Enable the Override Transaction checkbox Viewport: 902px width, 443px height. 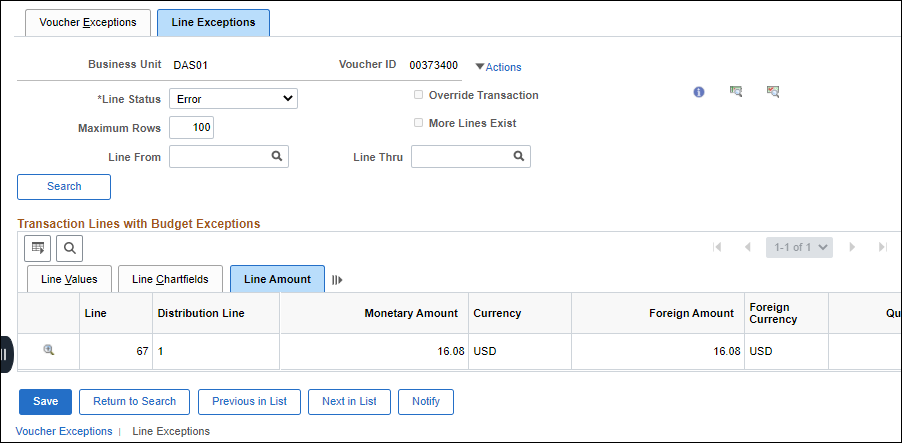(x=419, y=96)
